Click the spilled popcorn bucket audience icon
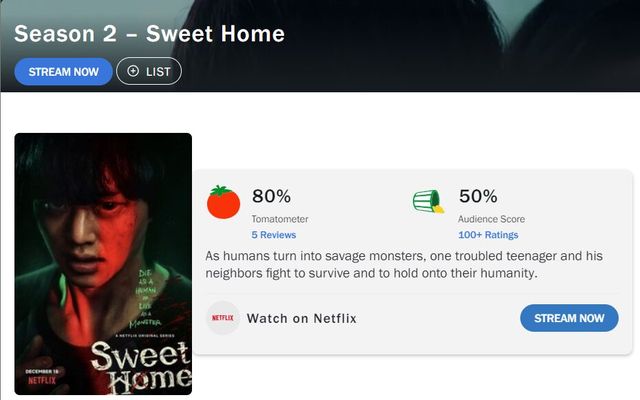This screenshot has width=640, height=400. click(428, 201)
